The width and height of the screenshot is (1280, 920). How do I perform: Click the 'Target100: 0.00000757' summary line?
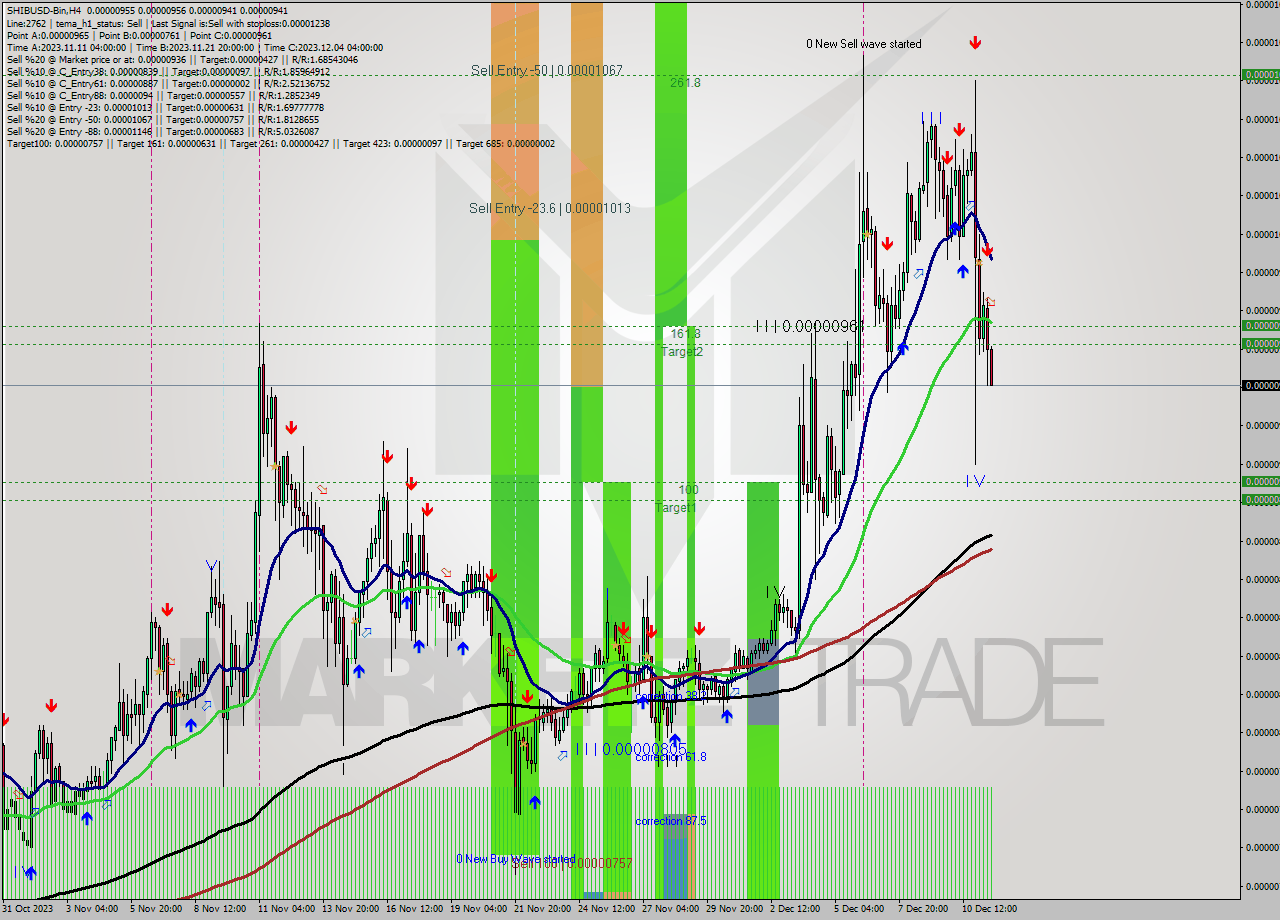[x=280, y=144]
